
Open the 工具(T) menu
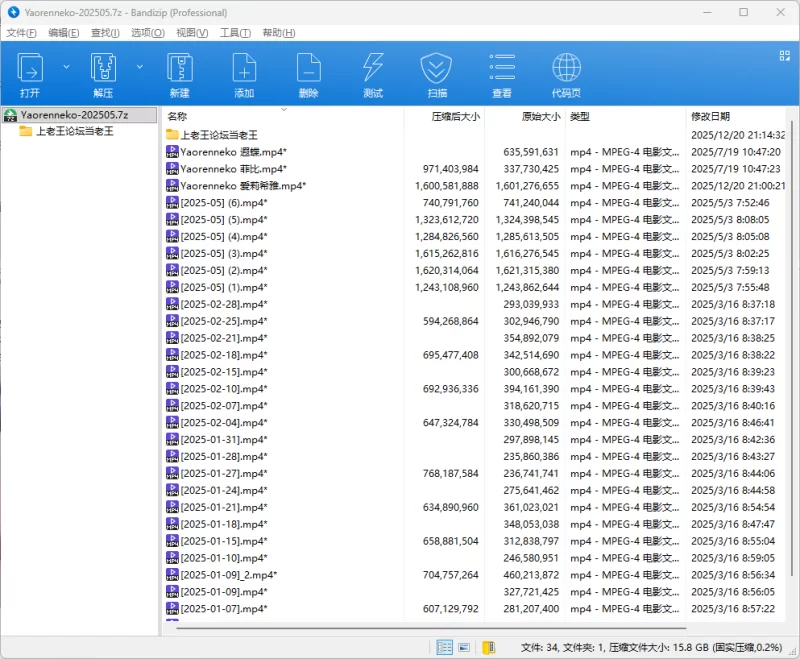[235, 32]
